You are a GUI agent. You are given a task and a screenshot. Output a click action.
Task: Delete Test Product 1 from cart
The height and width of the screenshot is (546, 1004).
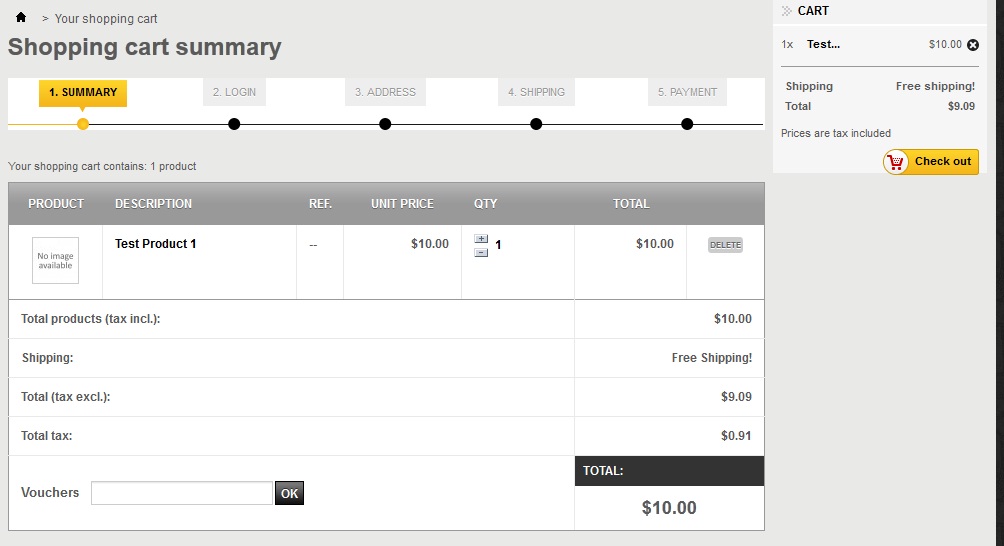point(725,245)
